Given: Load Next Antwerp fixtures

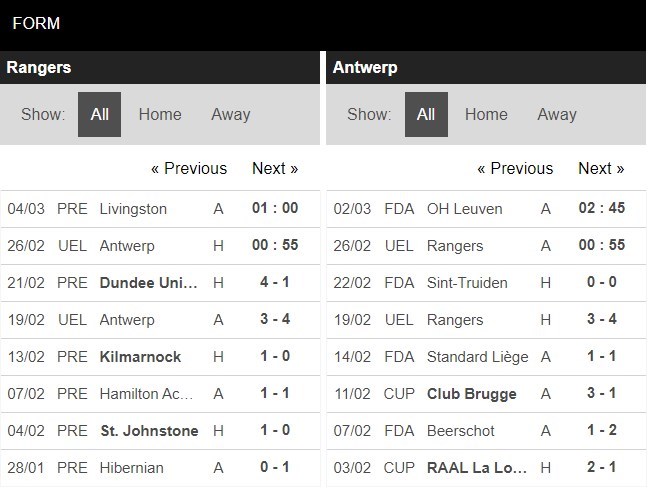Looking at the screenshot, I should [x=601, y=168].
